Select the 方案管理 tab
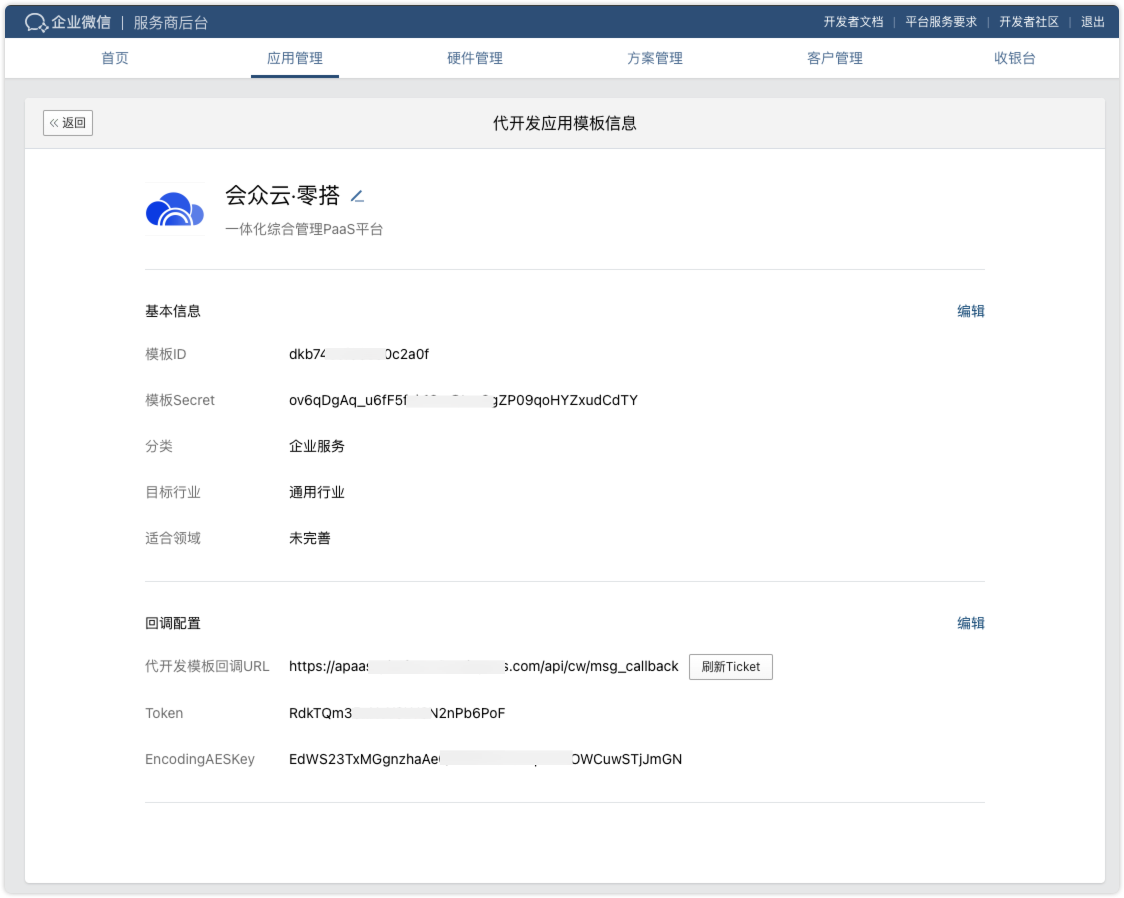 pos(654,58)
